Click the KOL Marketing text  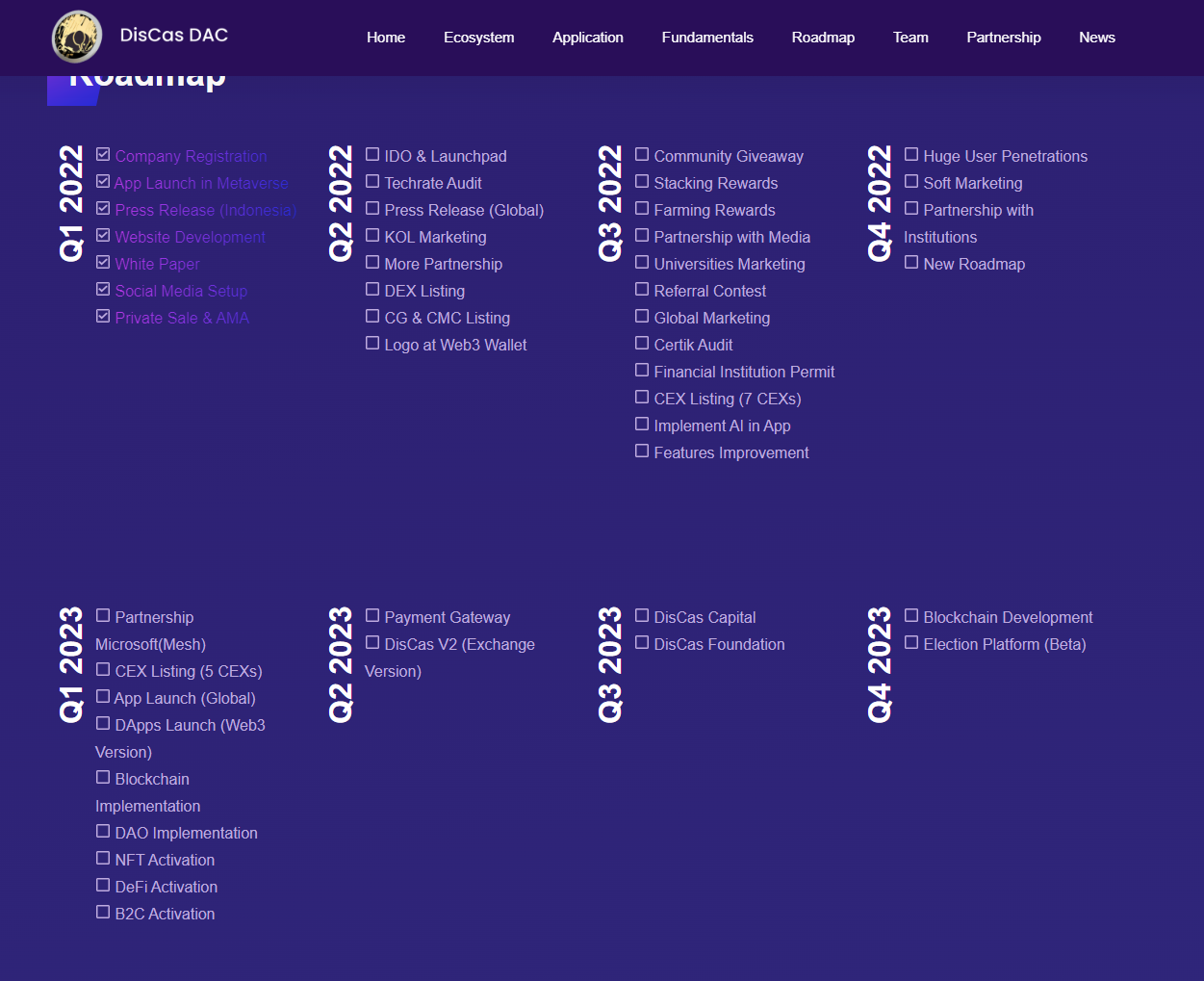point(435,237)
